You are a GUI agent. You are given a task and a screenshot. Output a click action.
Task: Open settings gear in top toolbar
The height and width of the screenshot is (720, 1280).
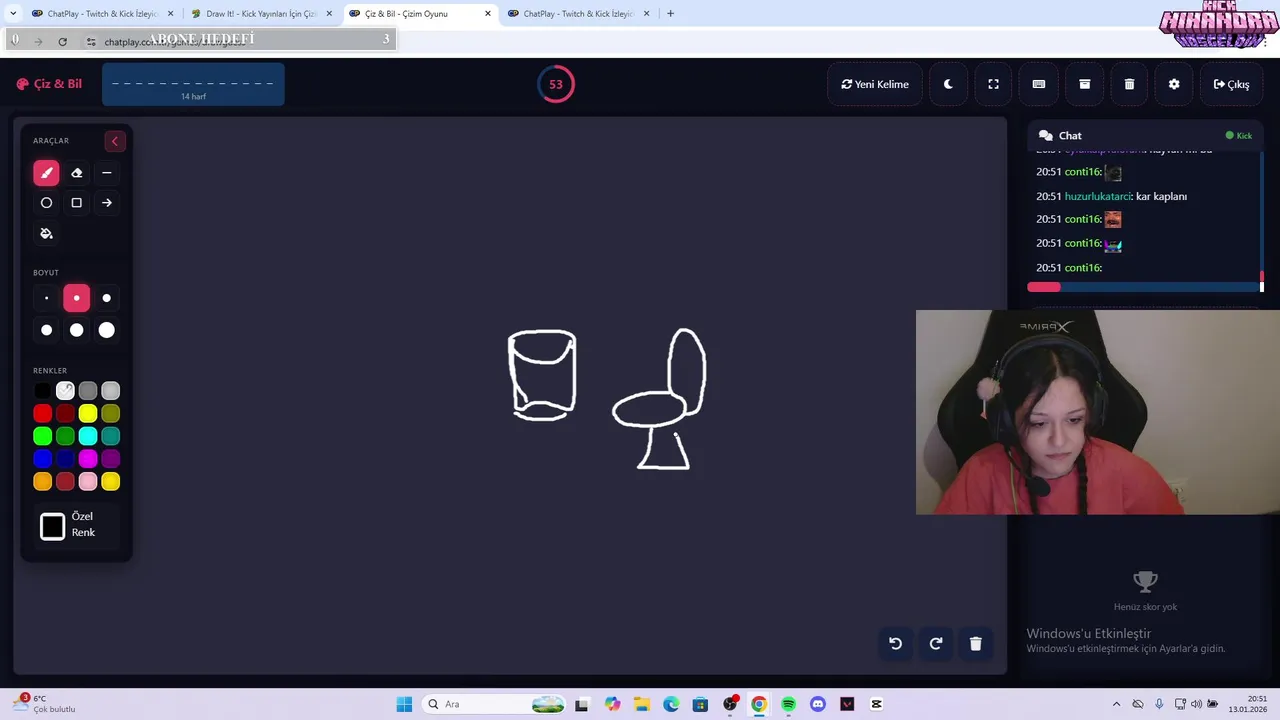[1174, 84]
